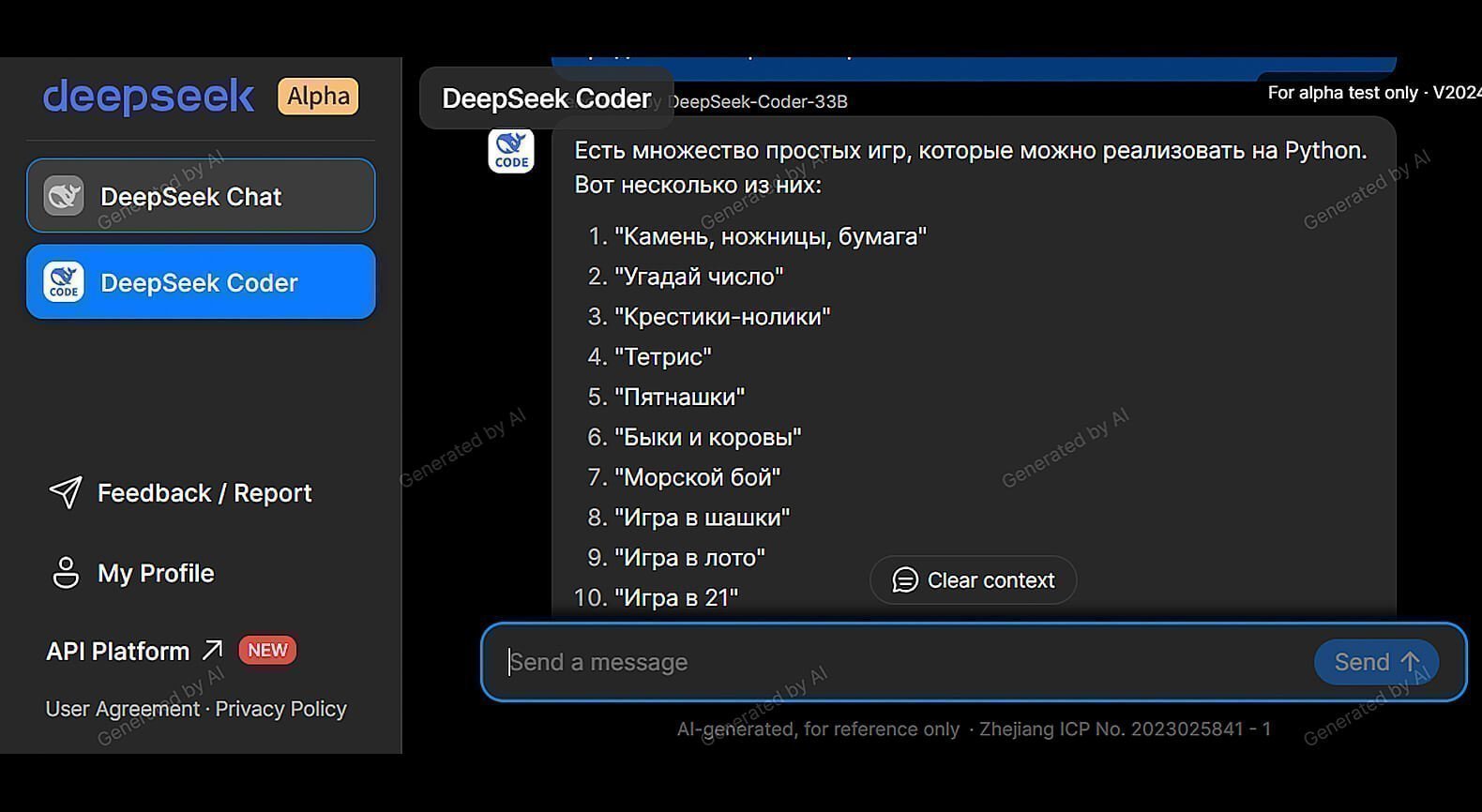1482x812 pixels.
Task: Click the chat bubble icon in Clear context
Action: [905, 580]
